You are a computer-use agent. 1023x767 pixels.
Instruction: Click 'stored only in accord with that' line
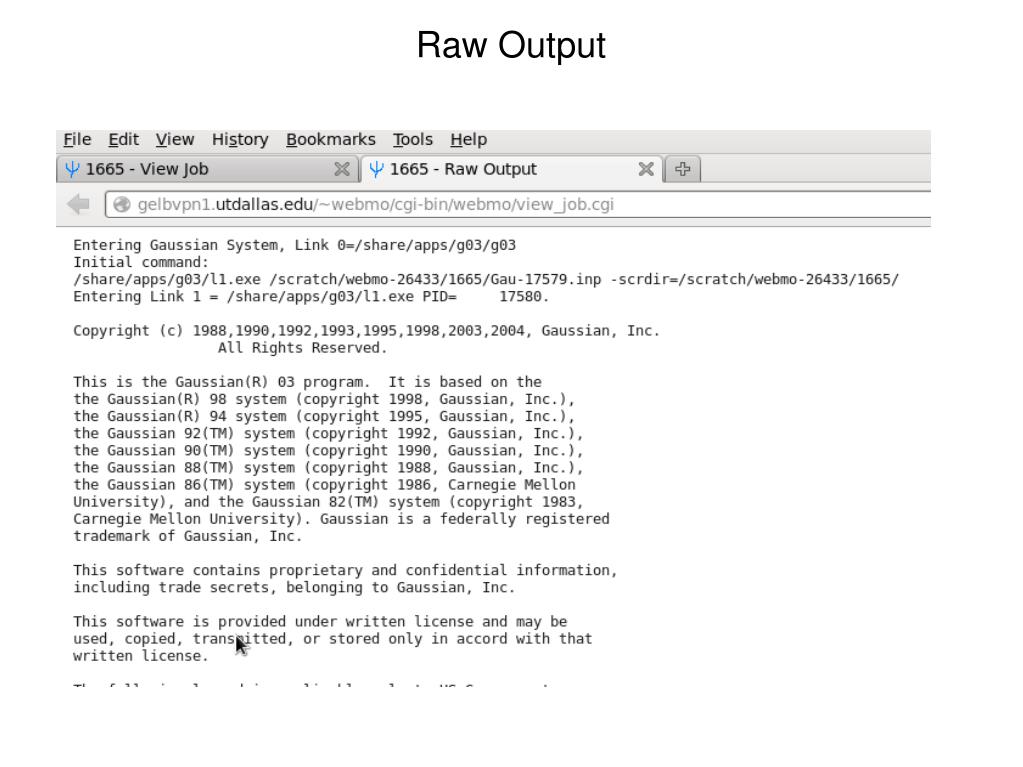[x=333, y=639]
